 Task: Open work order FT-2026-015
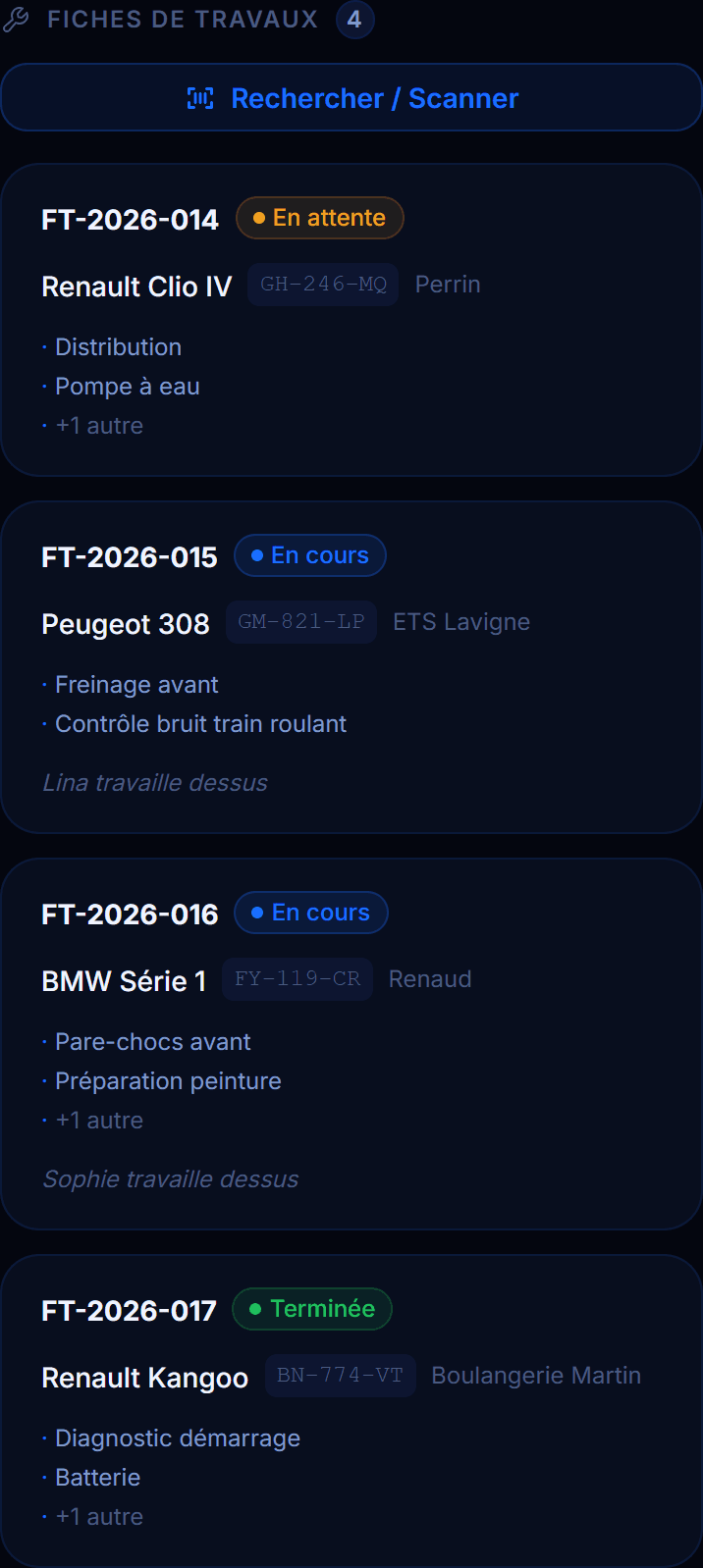(x=351, y=667)
